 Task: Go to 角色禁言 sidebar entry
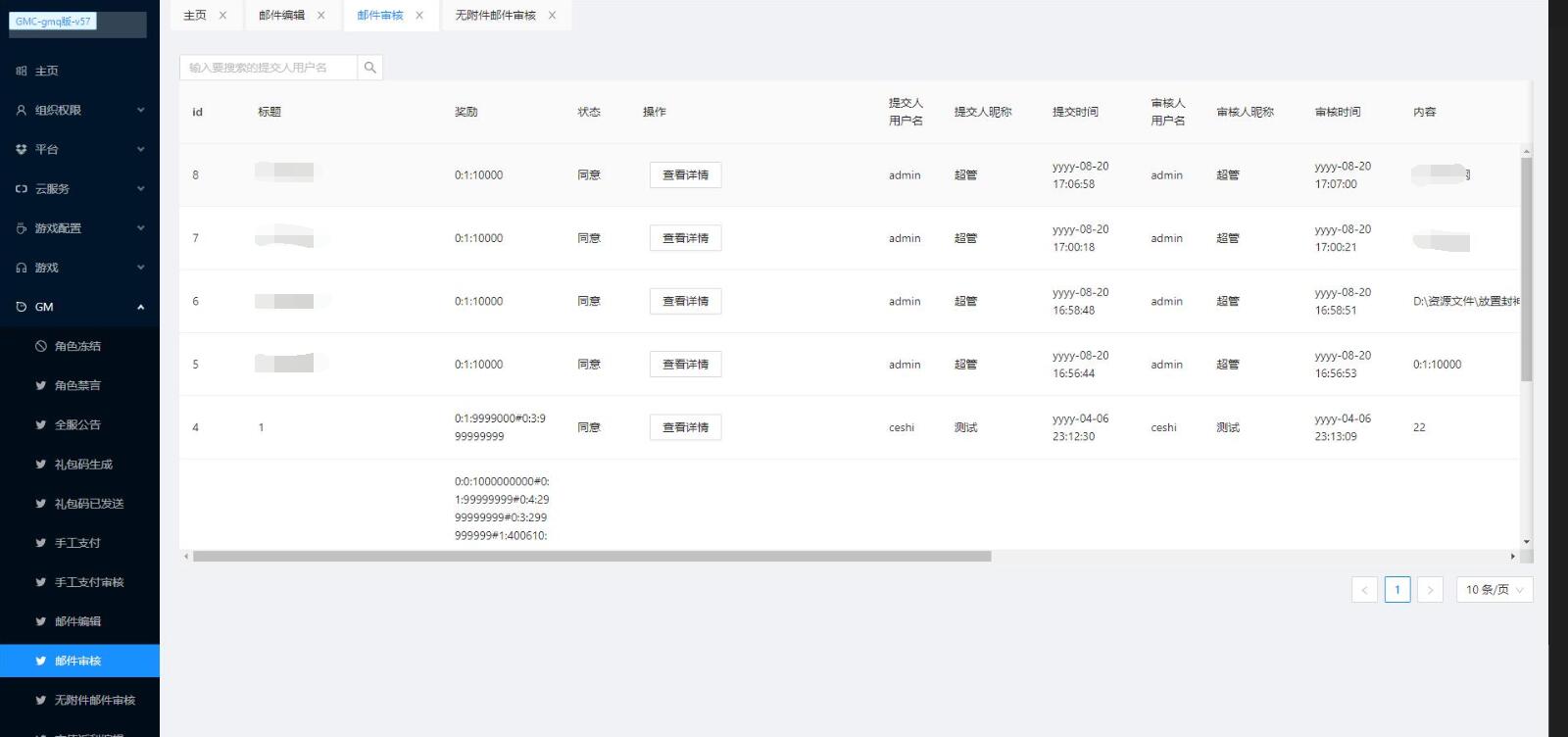(x=77, y=385)
